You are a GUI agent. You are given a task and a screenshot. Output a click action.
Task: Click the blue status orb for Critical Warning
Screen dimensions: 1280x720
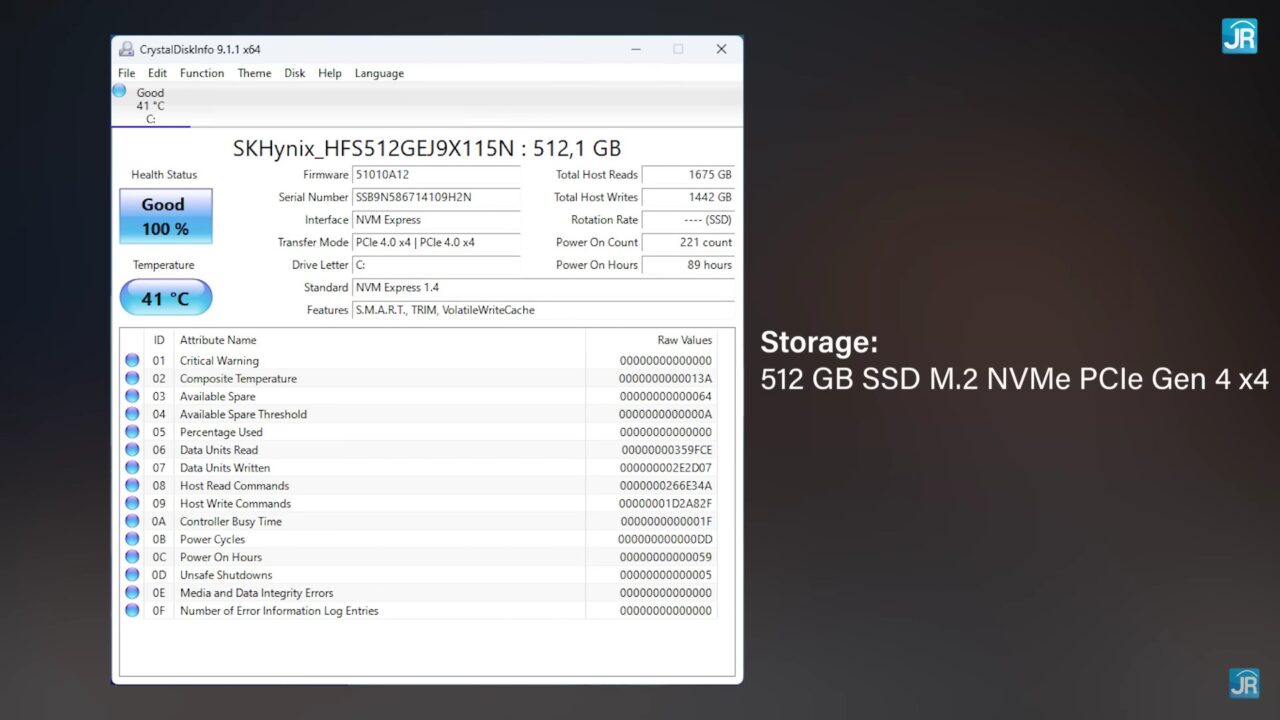tap(132, 361)
